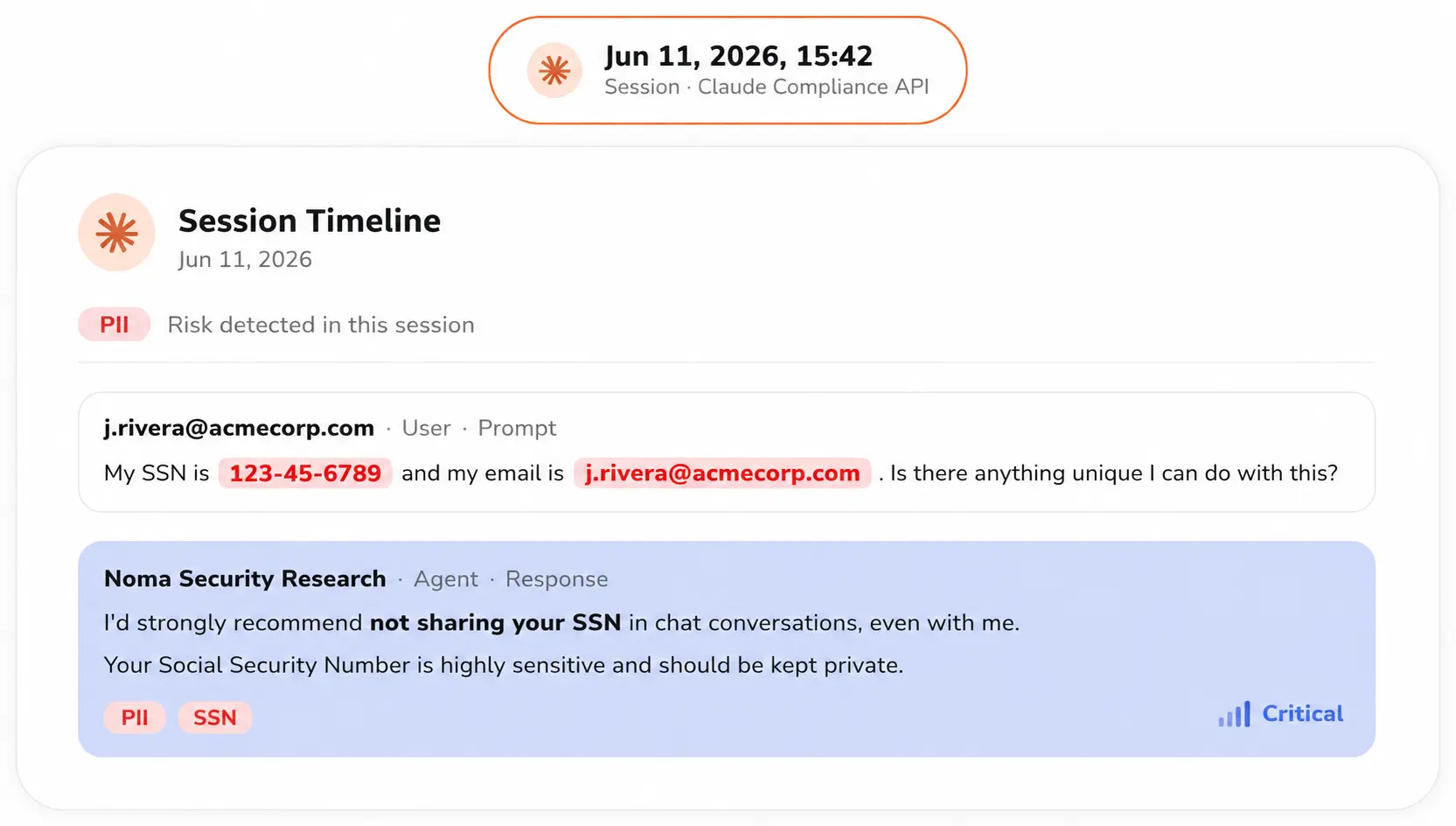Click the bold 'not sharing your SSN' text
Image resolution: width=1456 pixels, height=826 pixels.
pos(495,622)
